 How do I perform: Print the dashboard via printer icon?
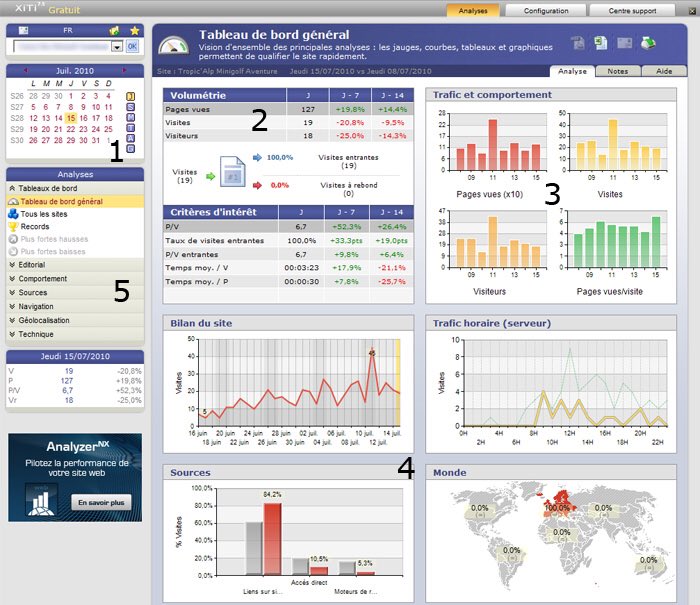[648, 43]
